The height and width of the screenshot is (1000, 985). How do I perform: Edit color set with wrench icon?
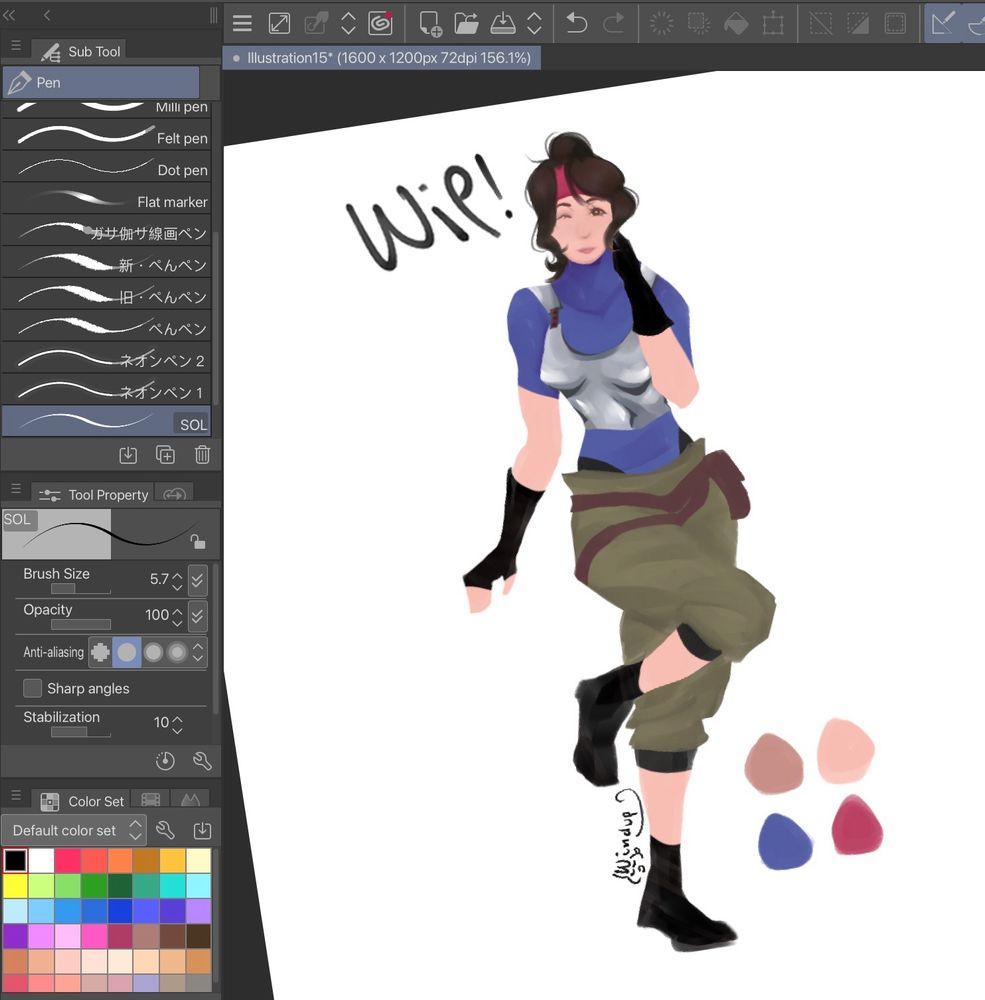tap(165, 830)
